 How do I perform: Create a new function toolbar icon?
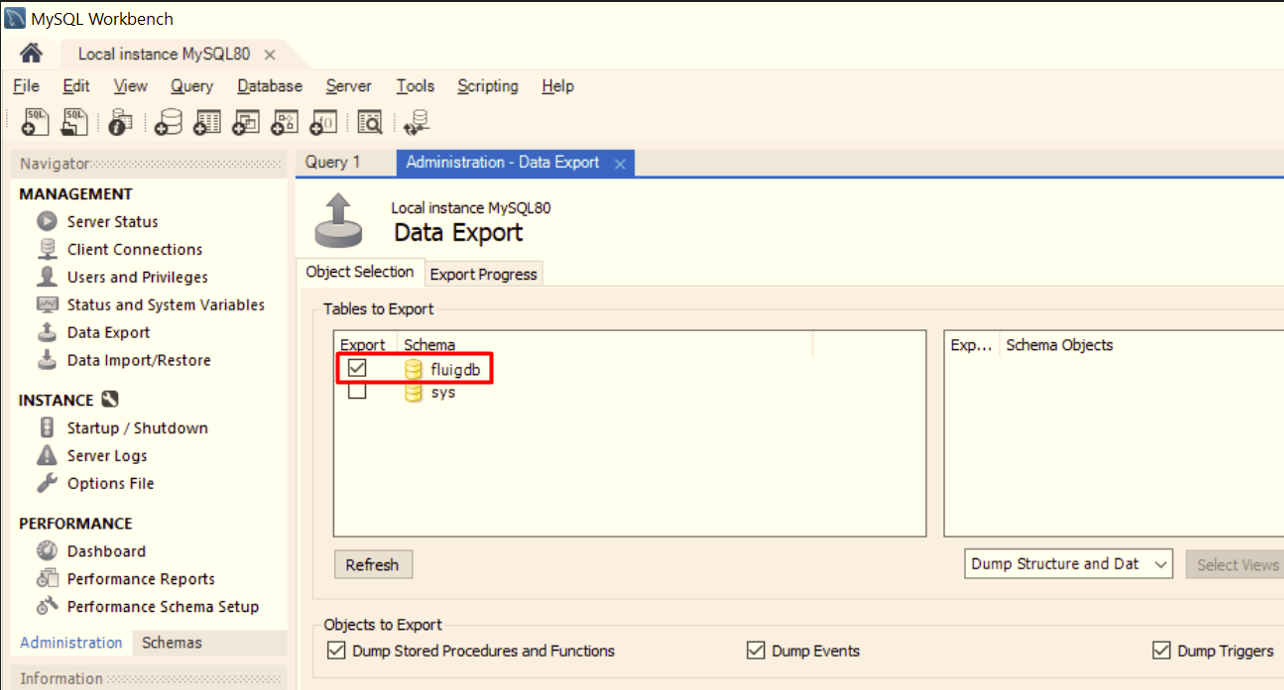pos(323,122)
